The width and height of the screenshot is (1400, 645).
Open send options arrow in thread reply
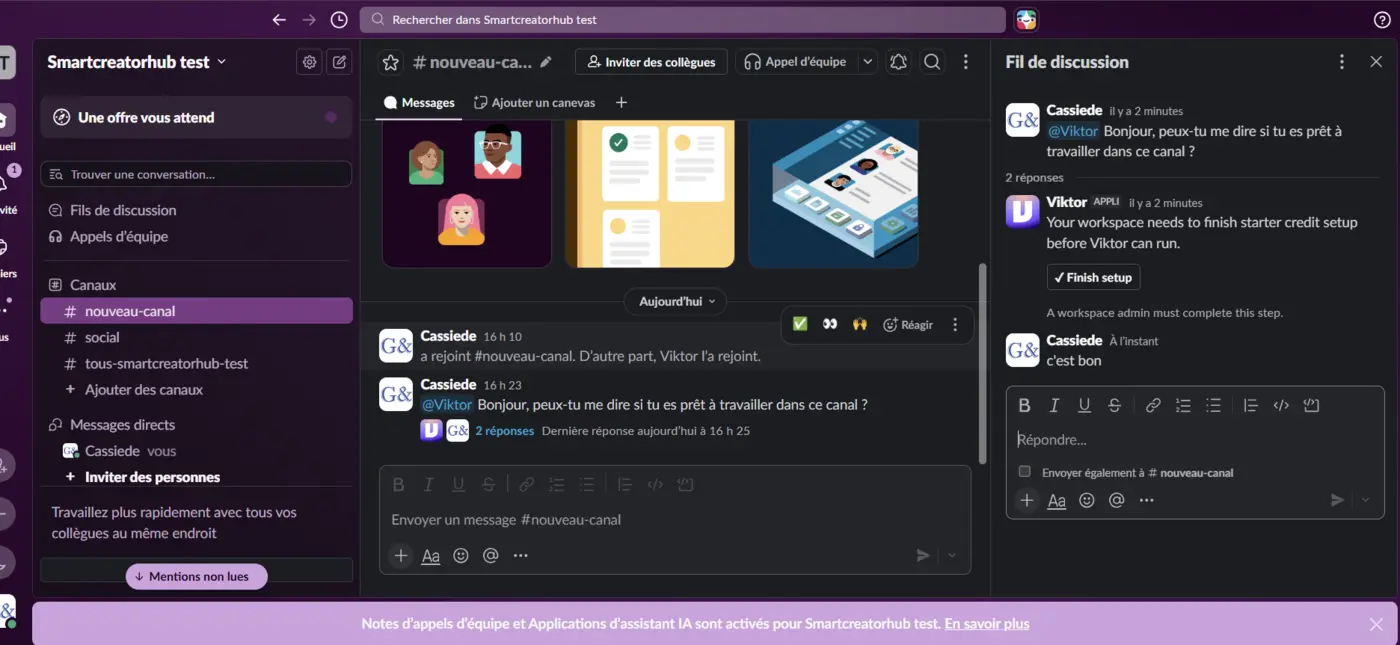pyautogui.click(x=1365, y=500)
